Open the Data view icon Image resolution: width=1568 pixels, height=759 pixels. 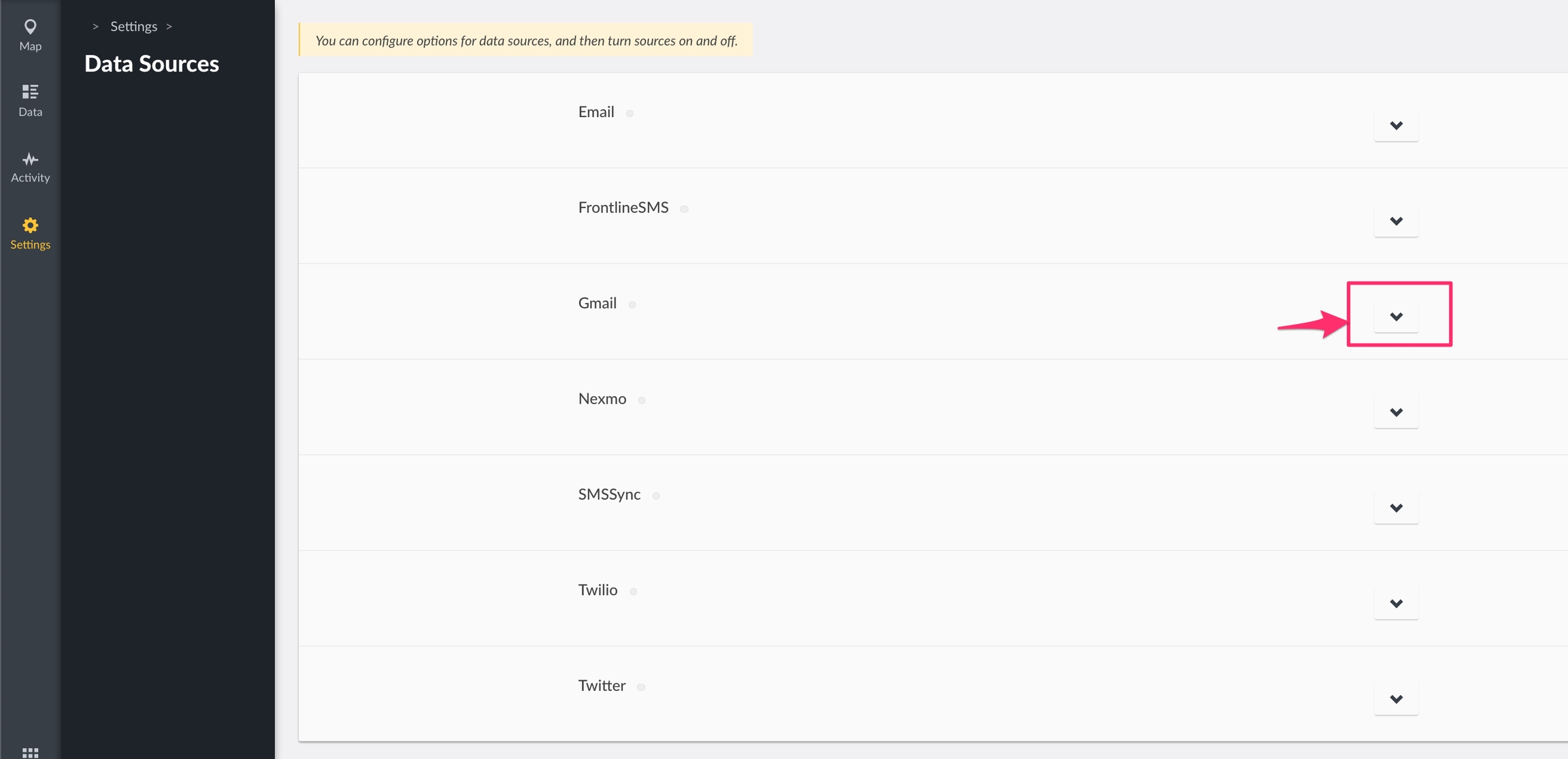coord(30,92)
